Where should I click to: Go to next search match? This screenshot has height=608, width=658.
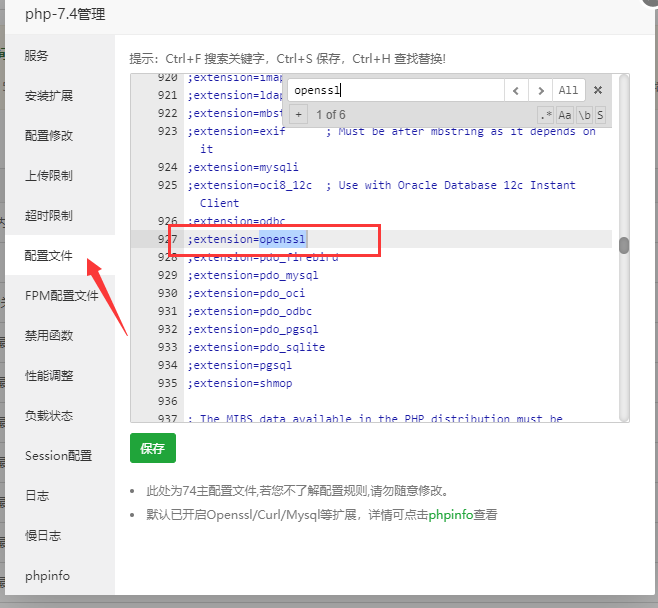coord(541,90)
